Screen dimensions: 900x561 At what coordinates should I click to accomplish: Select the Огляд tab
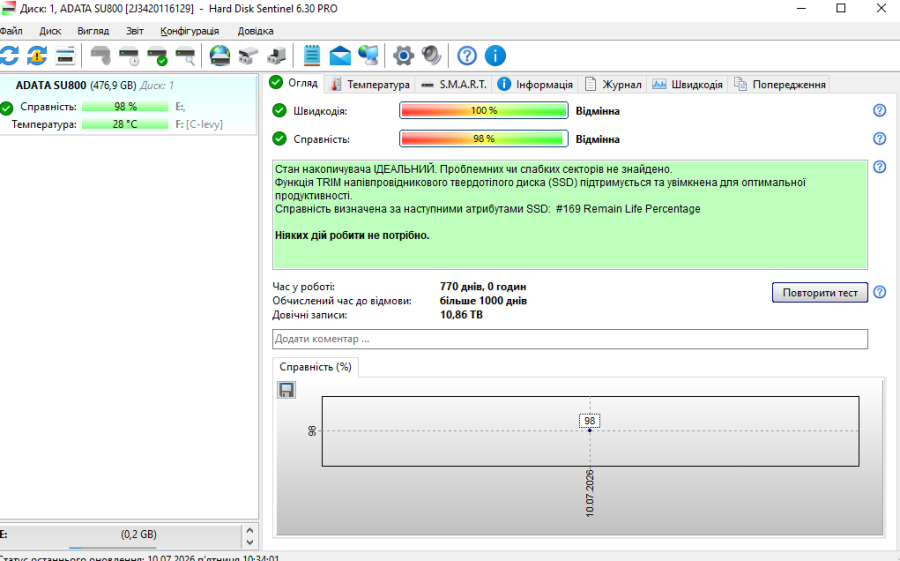pos(293,83)
